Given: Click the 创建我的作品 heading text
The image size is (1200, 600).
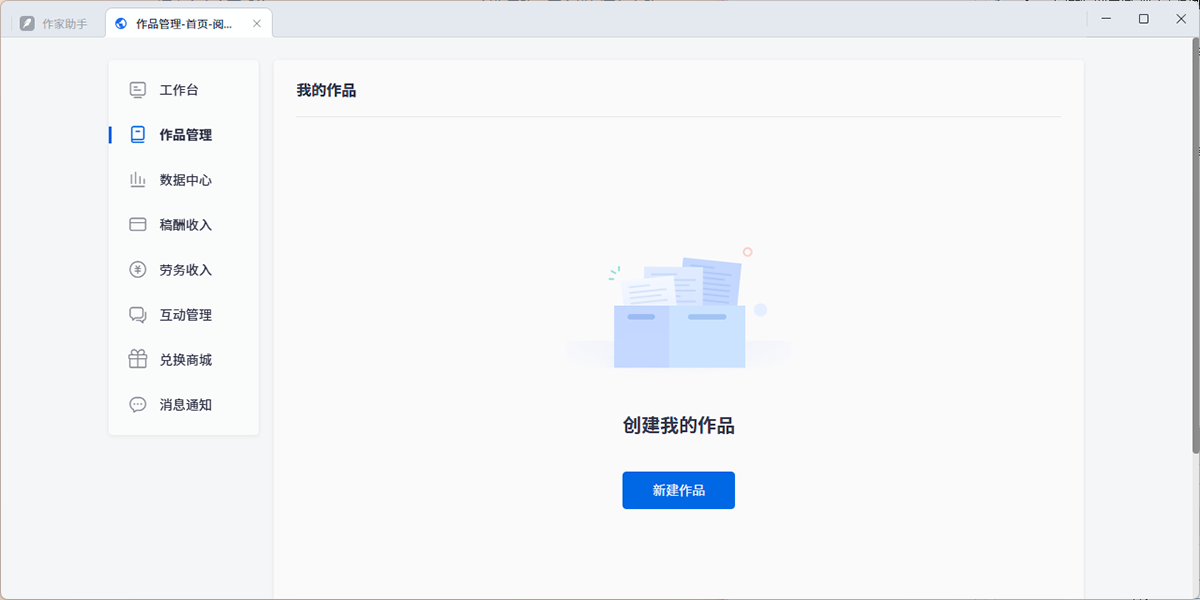Looking at the screenshot, I should pyautogui.click(x=678, y=426).
